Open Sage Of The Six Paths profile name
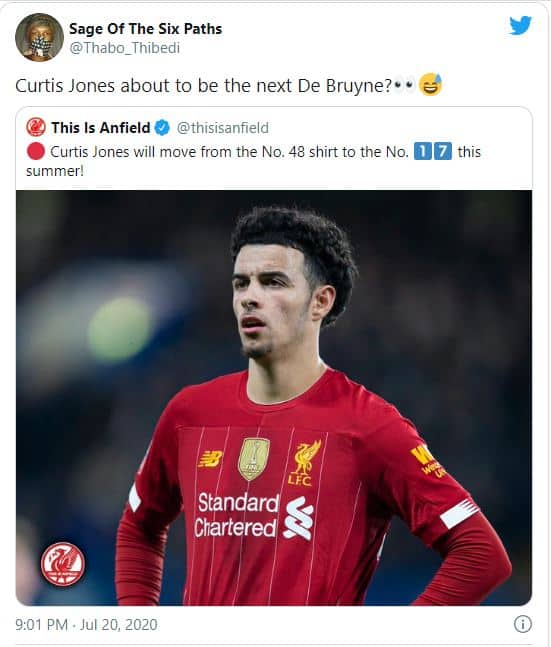The image size is (551, 647). point(145,29)
